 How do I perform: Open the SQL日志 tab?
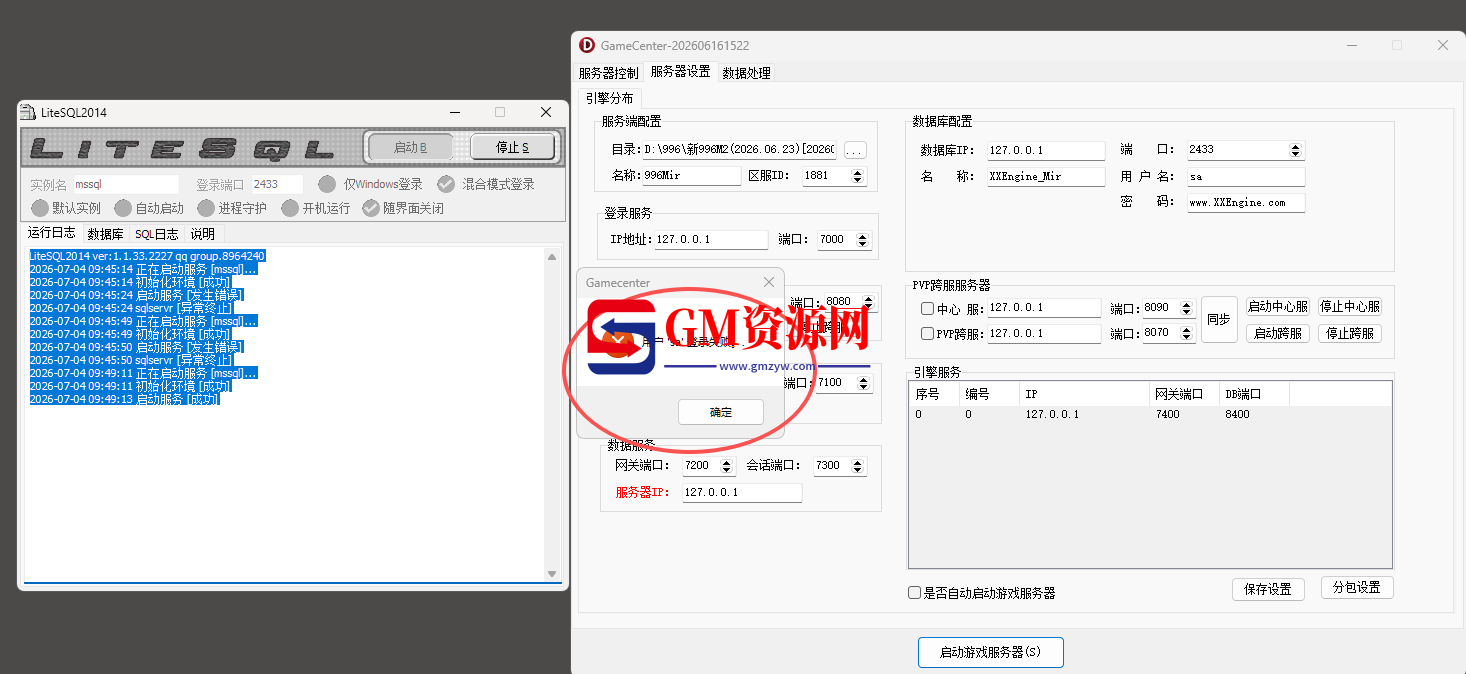tap(157, 234)
